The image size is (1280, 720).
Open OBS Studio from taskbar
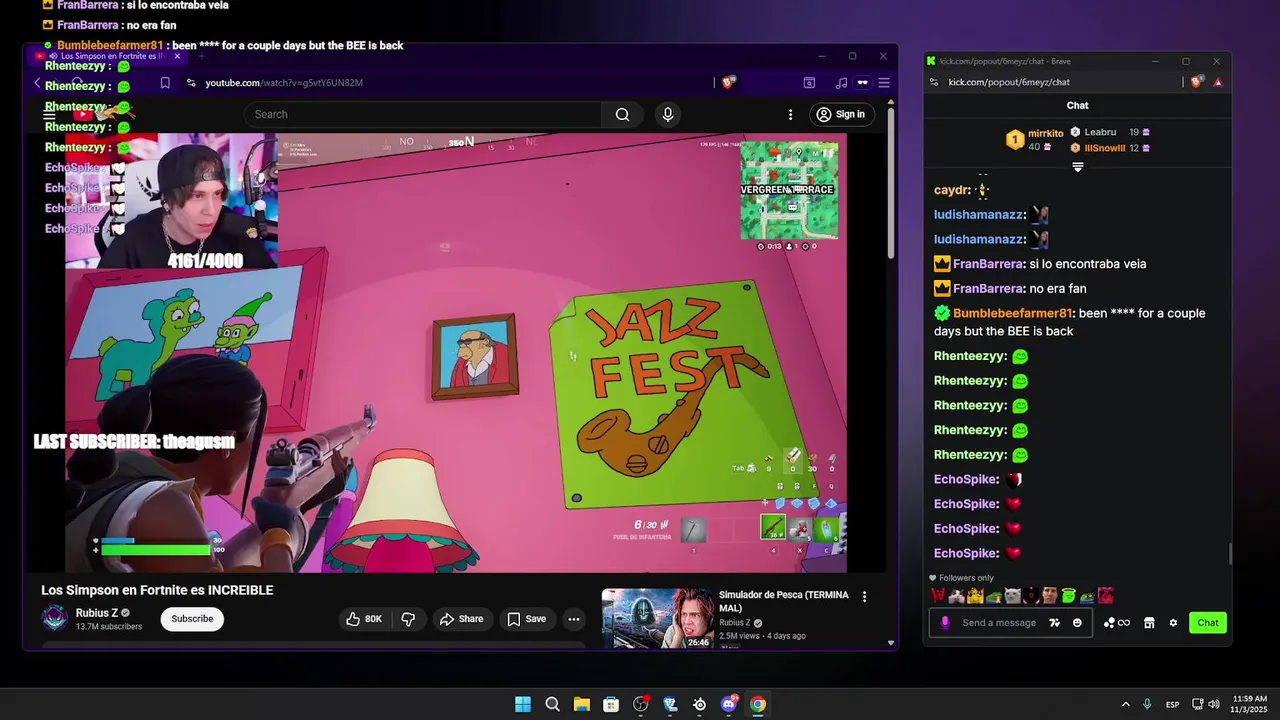pyautogui.click(x=641, y=704)
